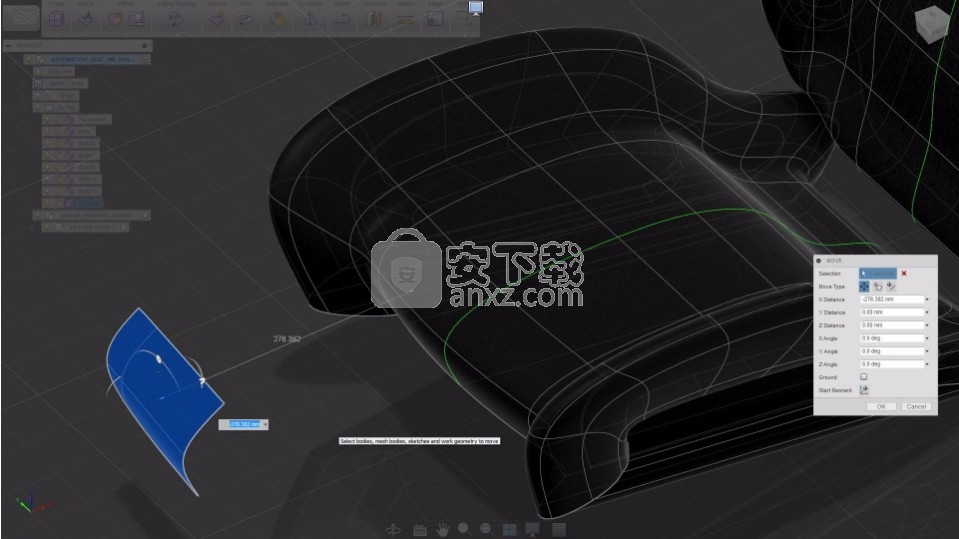
Task: Open the Y Angle dropdown arrow
Action: click(927, 351)
